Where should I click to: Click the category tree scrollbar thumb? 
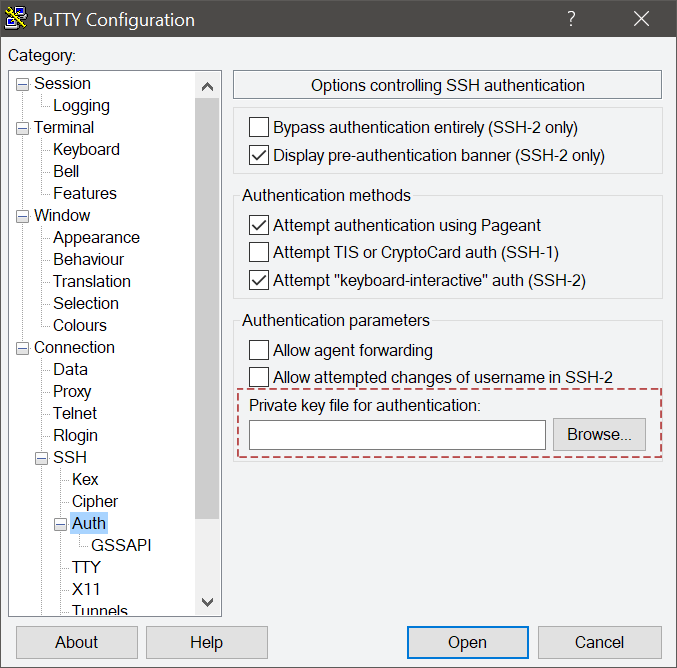click(x=207, y=308)
